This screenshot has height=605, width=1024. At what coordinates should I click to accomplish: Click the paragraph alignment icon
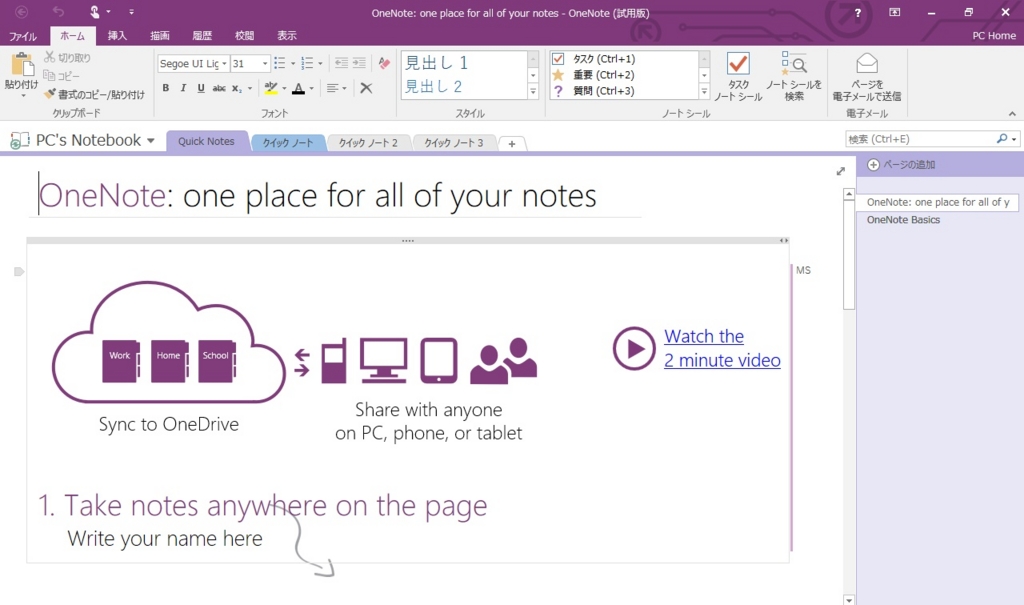pos(332,88)
